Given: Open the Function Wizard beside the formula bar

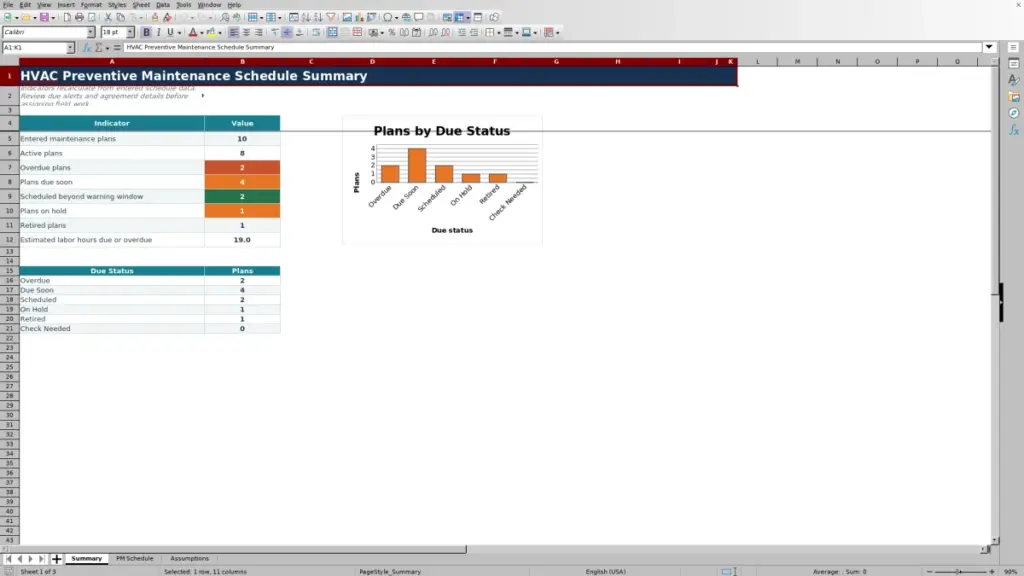Looking at the screenshot, I should pos(87,48).
